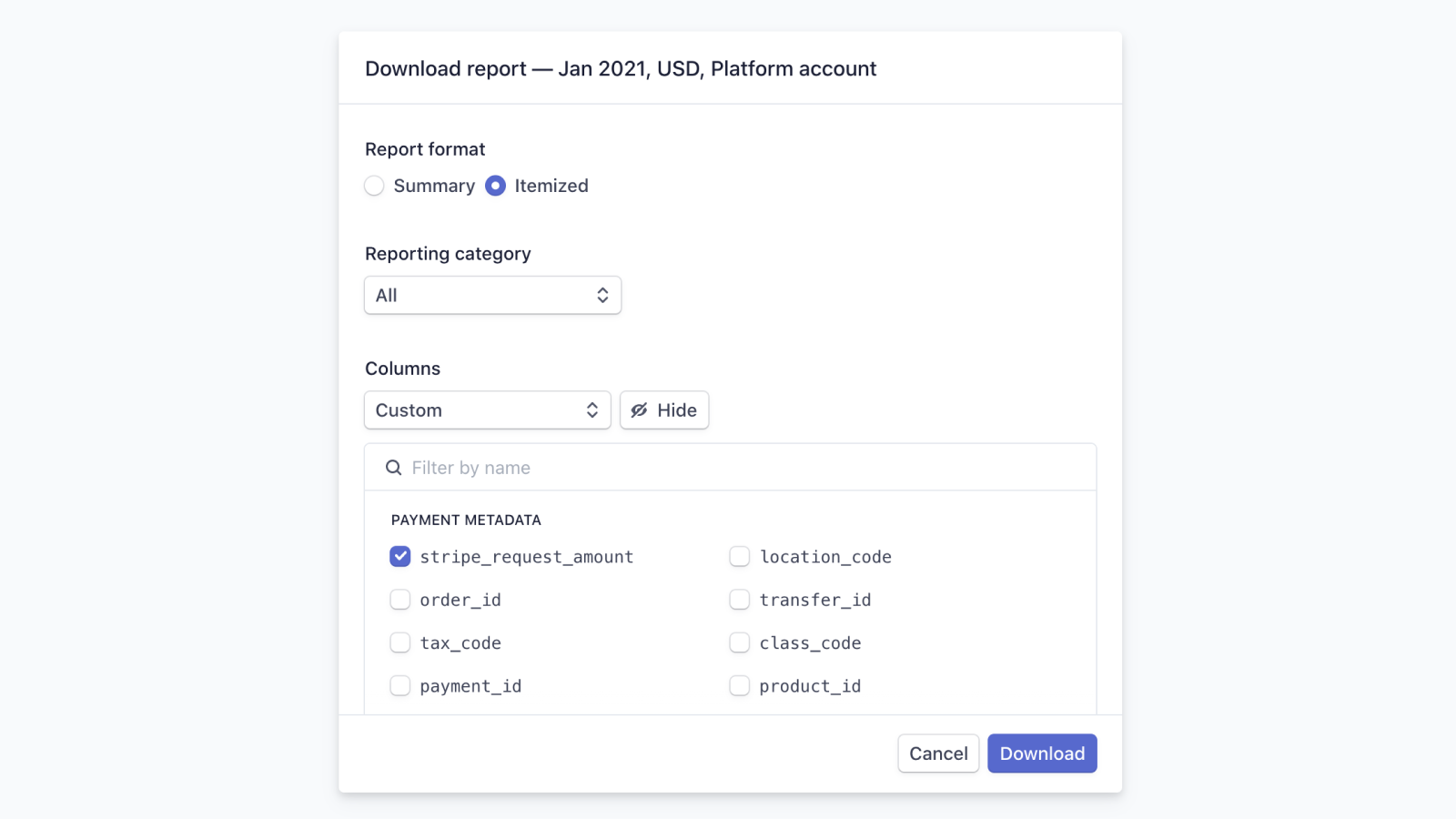The height and width of the screenshot is (819, 1456).
Task: Cancel the report download dialog
Action: pyautogui.click(x=938, y=753)
